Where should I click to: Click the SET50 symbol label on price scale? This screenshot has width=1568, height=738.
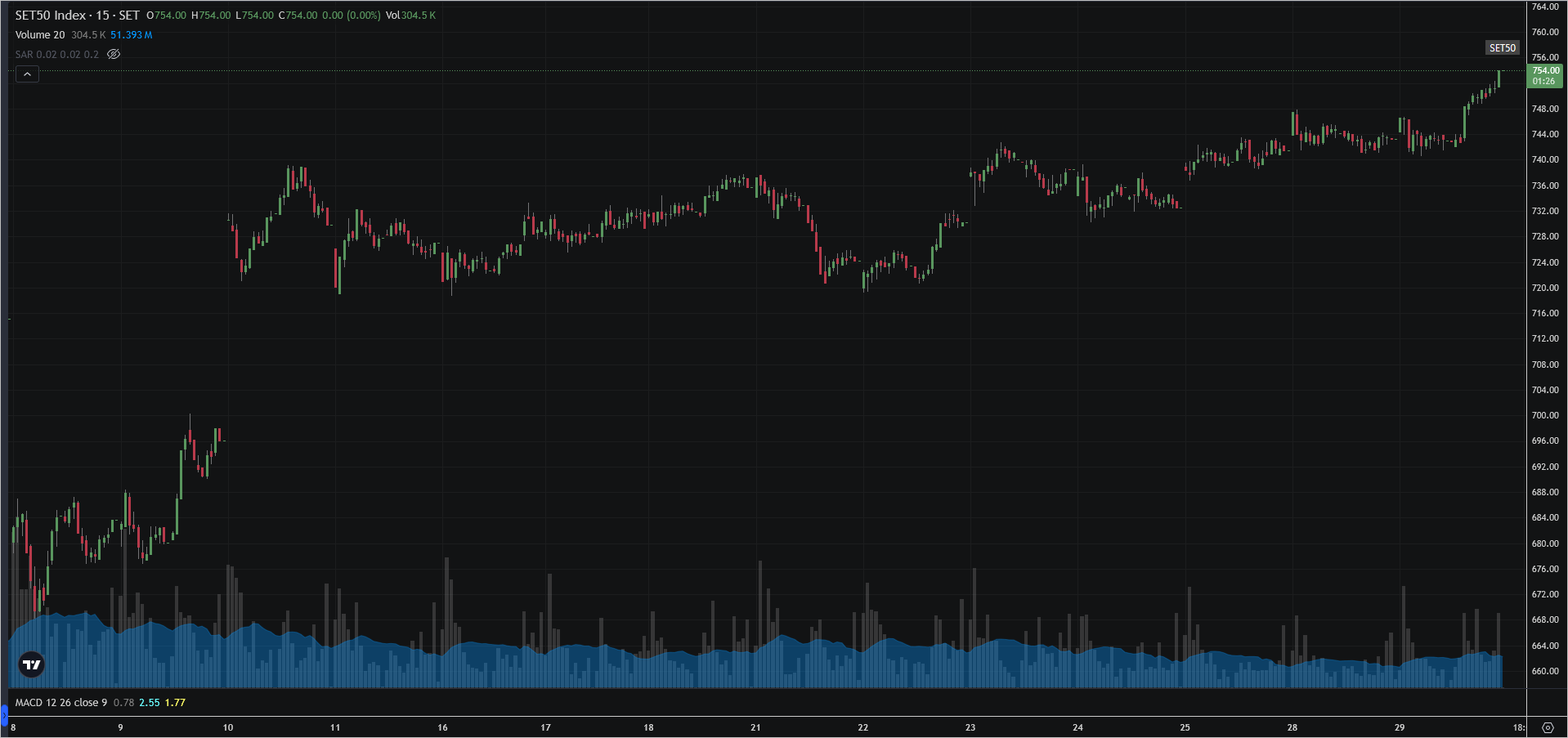[1502, 47]
